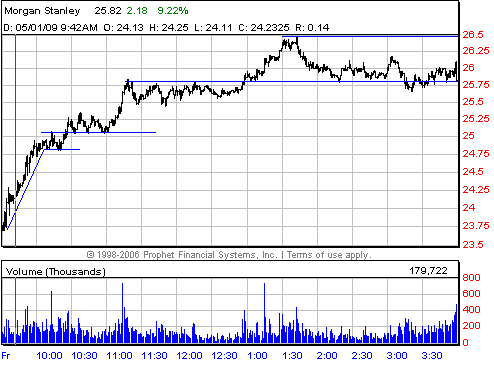494x373 pixels.
Task: Click the 2:00 time axis label
Action: pyautogui.click(x=327, y=356)
